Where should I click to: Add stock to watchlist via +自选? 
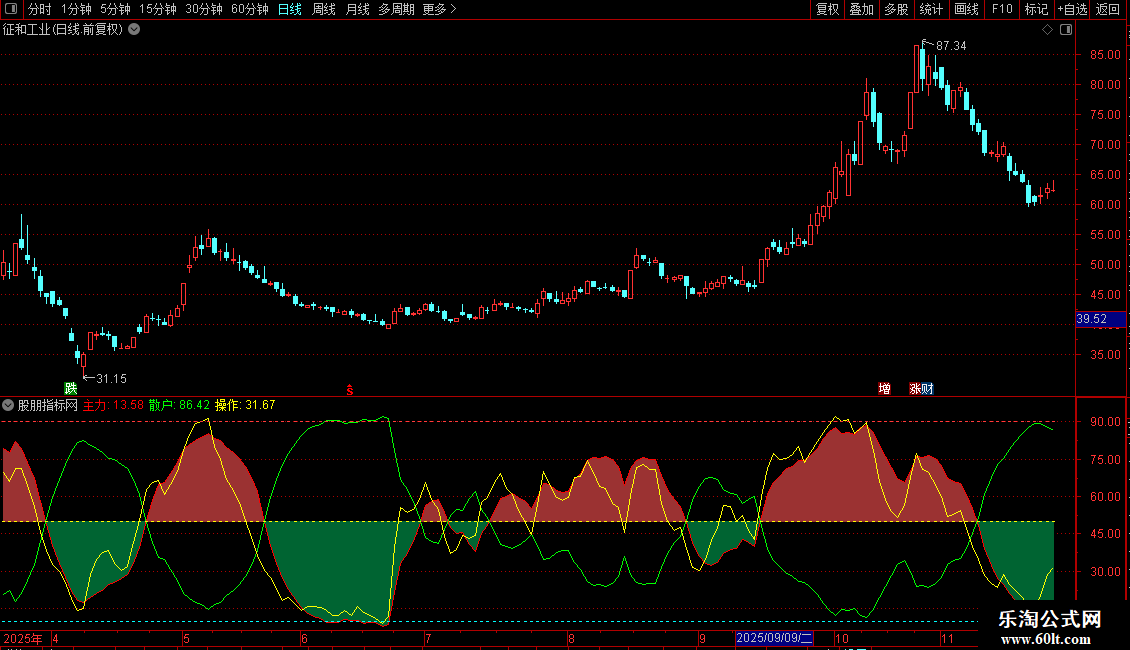[x=1072, y=9]
